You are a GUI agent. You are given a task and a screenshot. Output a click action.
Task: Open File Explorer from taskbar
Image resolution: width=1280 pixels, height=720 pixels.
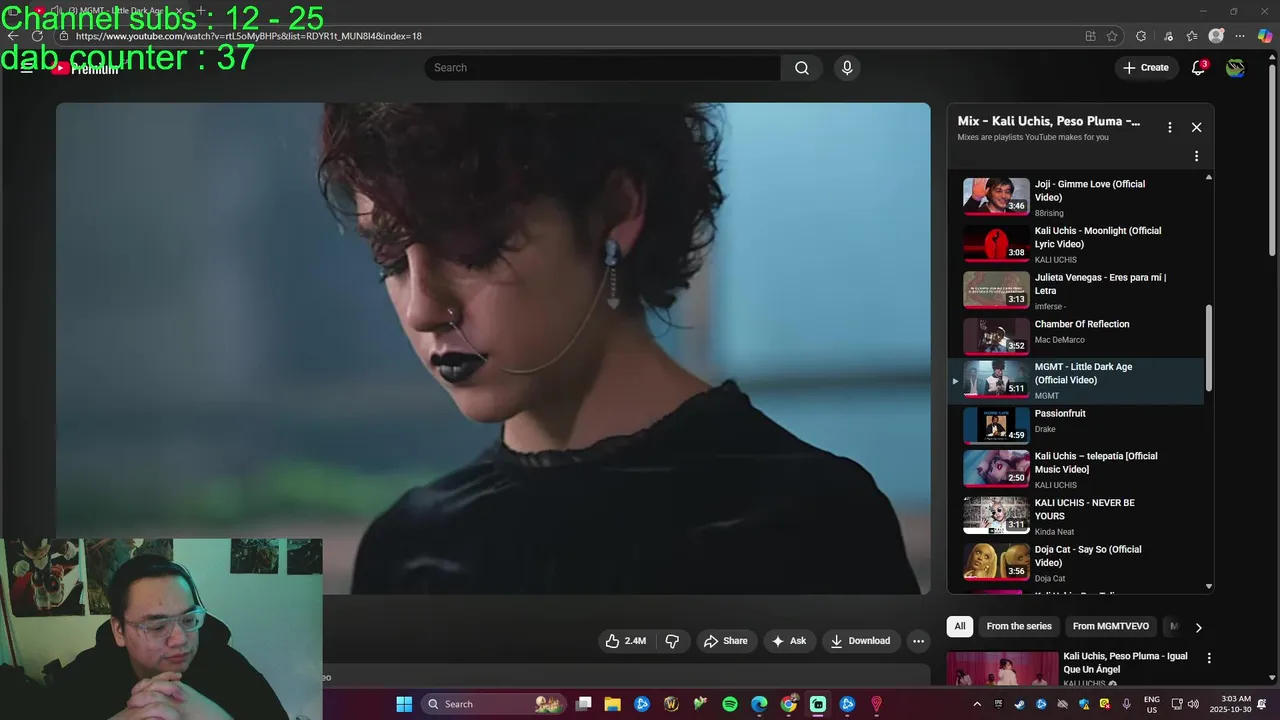coord(613,704)
